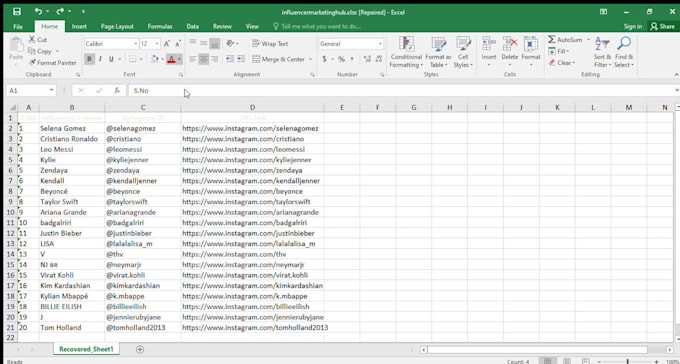Toggle top vertical alignment

point(193,43)
